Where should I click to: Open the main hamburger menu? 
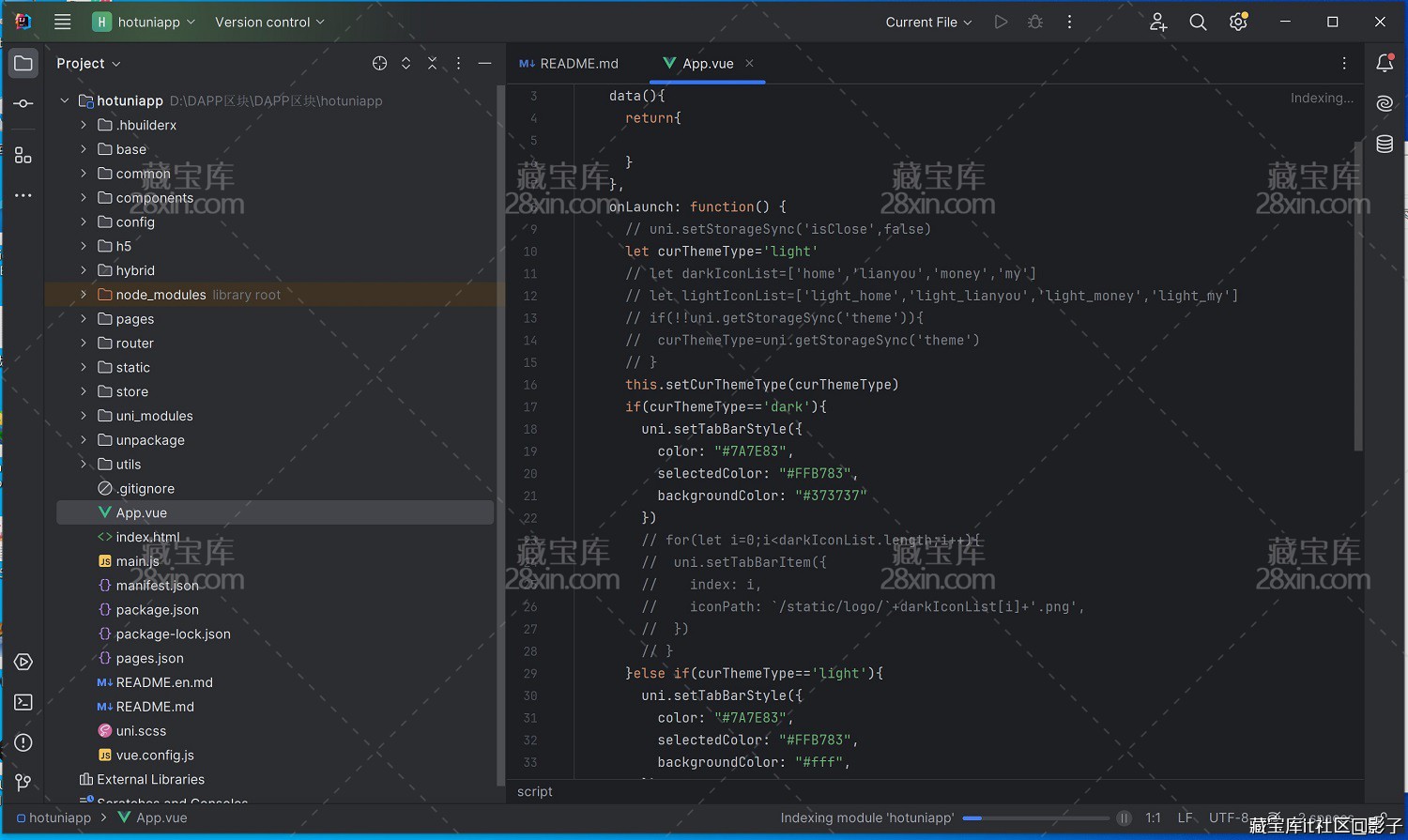point(63,22)
